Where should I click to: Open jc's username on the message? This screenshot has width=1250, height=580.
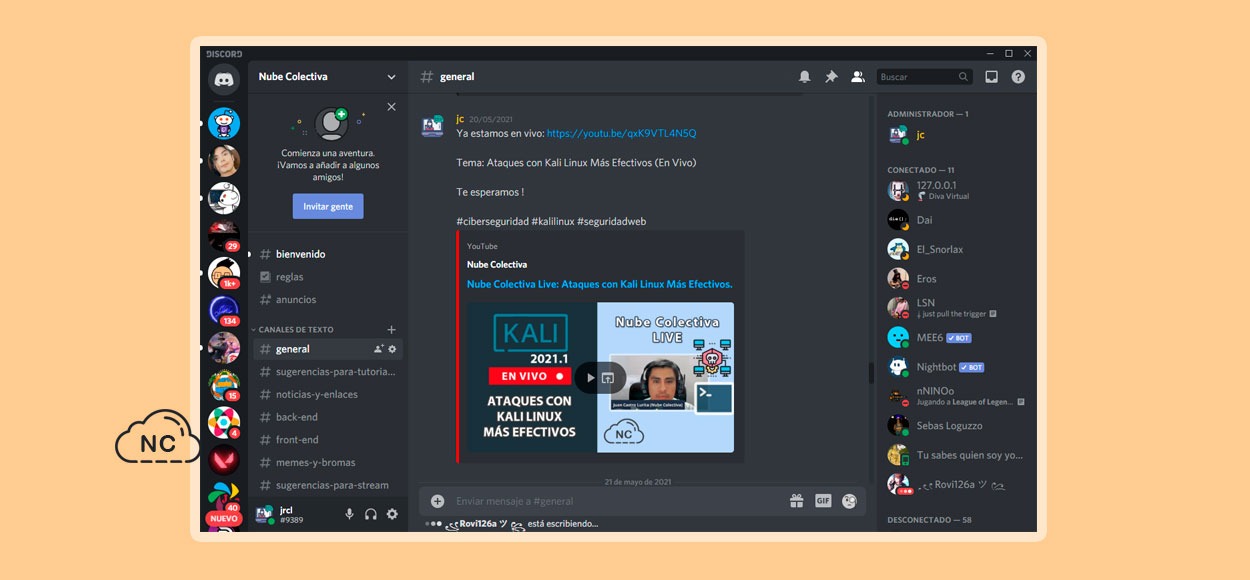coord(460,119)
